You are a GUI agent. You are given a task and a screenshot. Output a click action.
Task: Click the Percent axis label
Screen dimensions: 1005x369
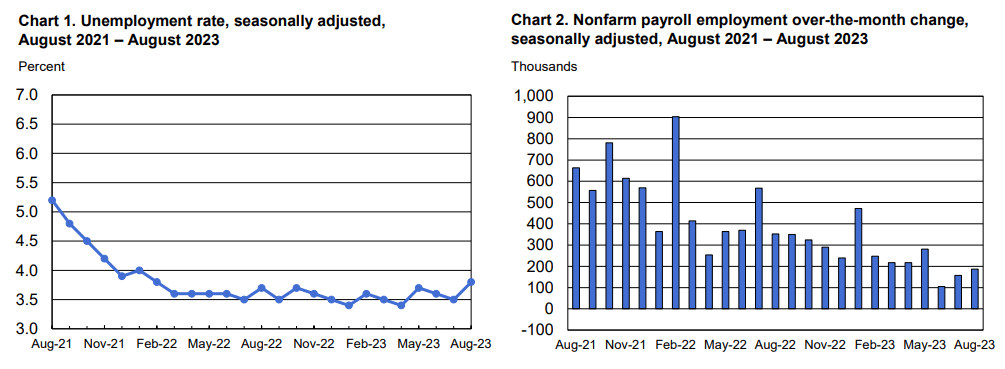point(42,66)
